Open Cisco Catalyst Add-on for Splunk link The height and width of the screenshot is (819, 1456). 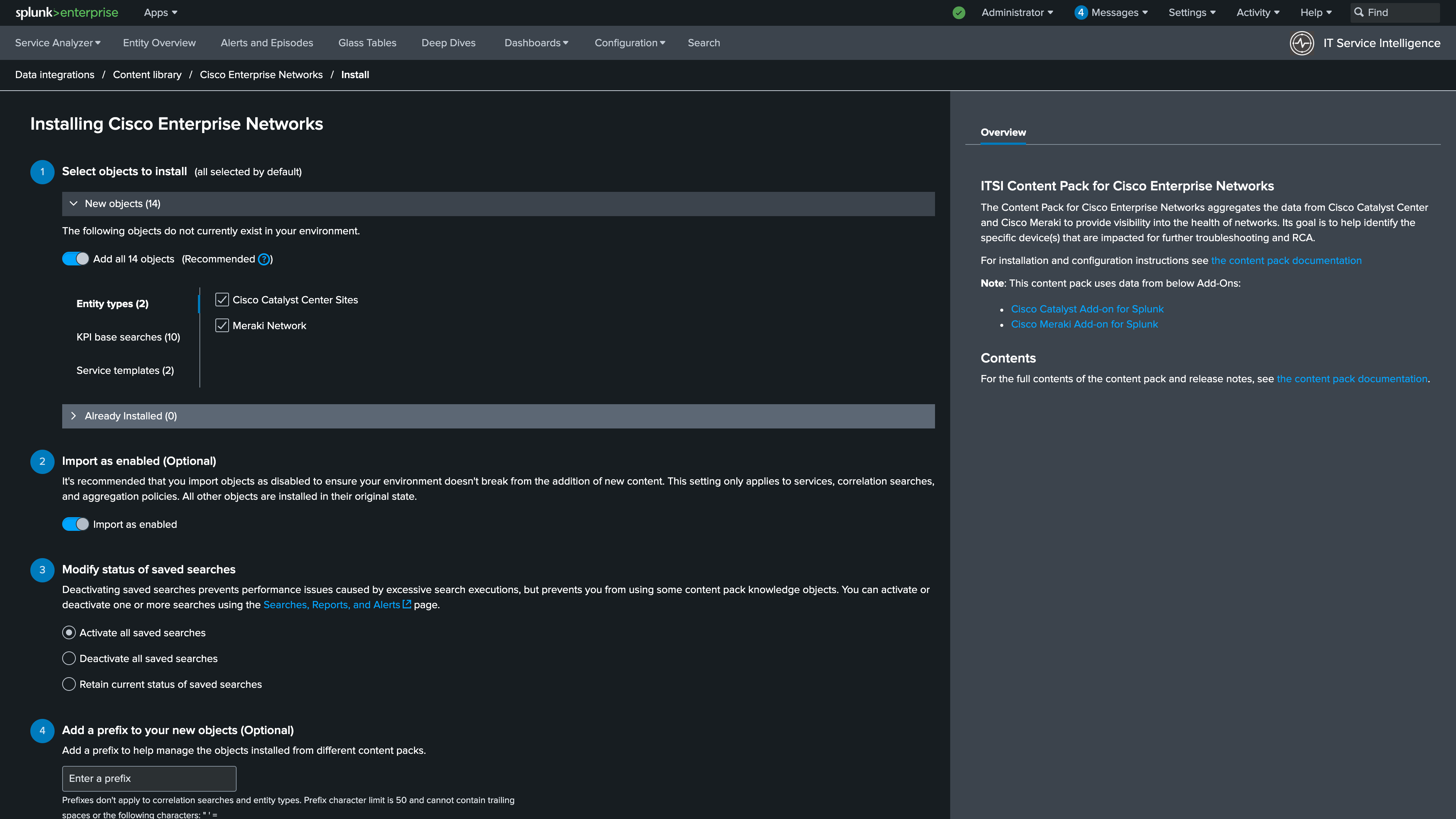(1087, 309)
